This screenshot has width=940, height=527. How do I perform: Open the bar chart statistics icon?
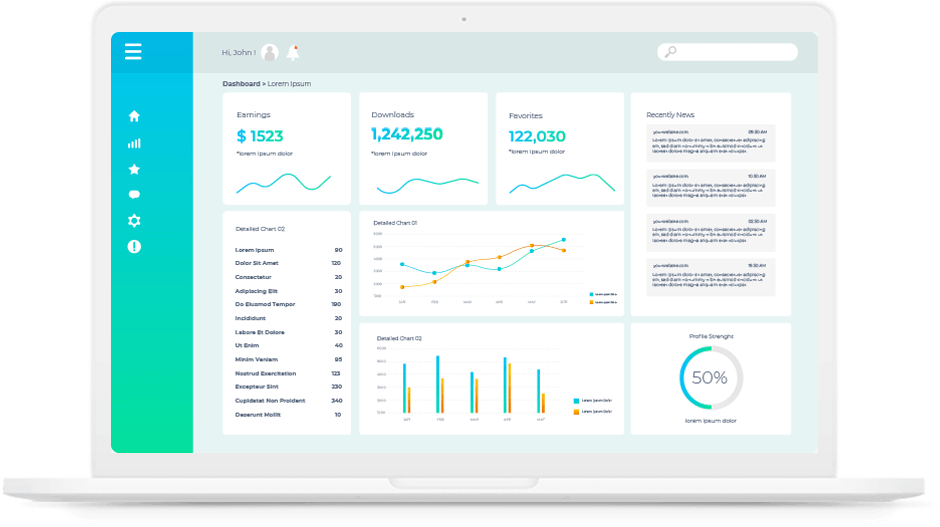[x=134, y=143]
